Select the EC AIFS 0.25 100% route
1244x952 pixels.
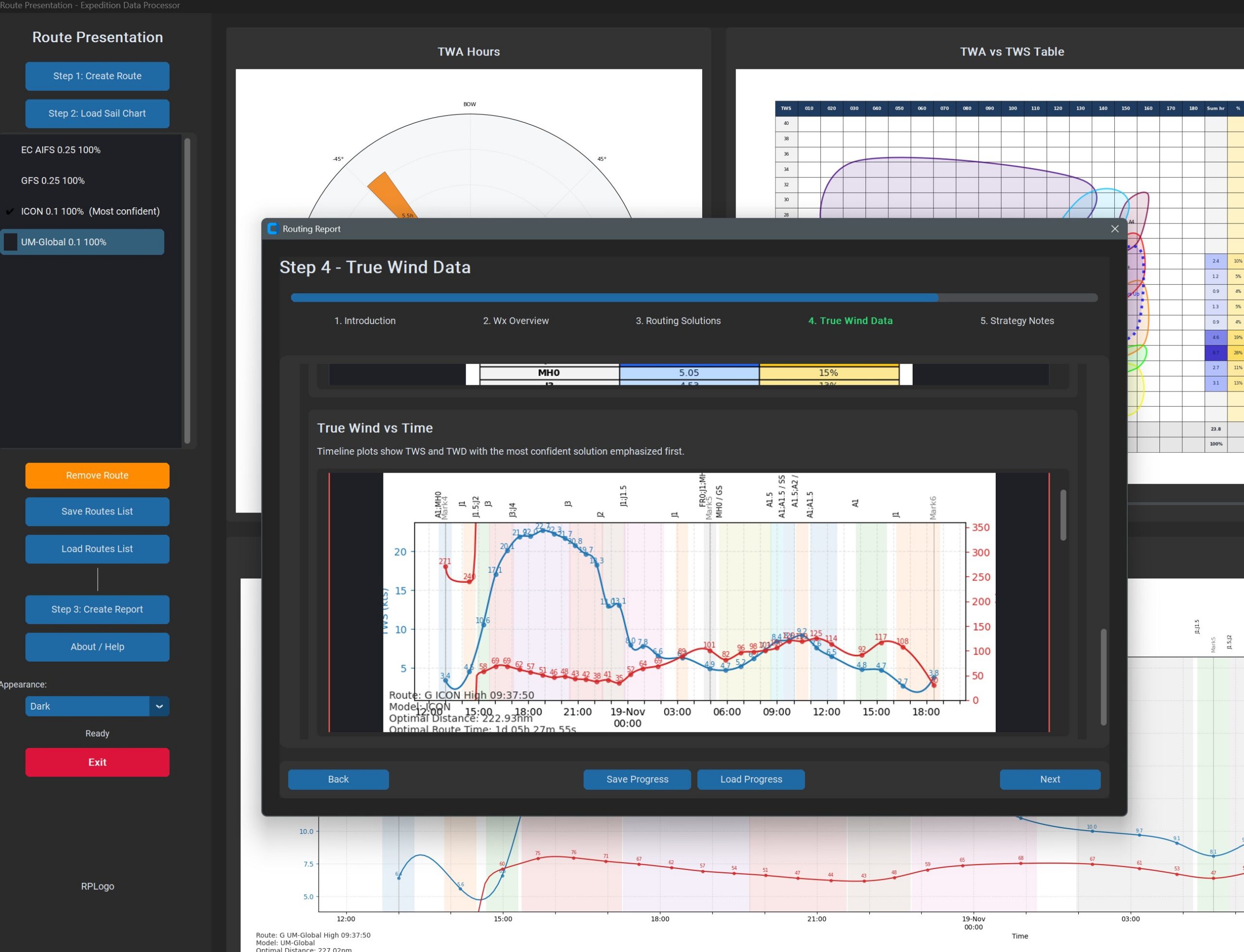coord(61,150)
